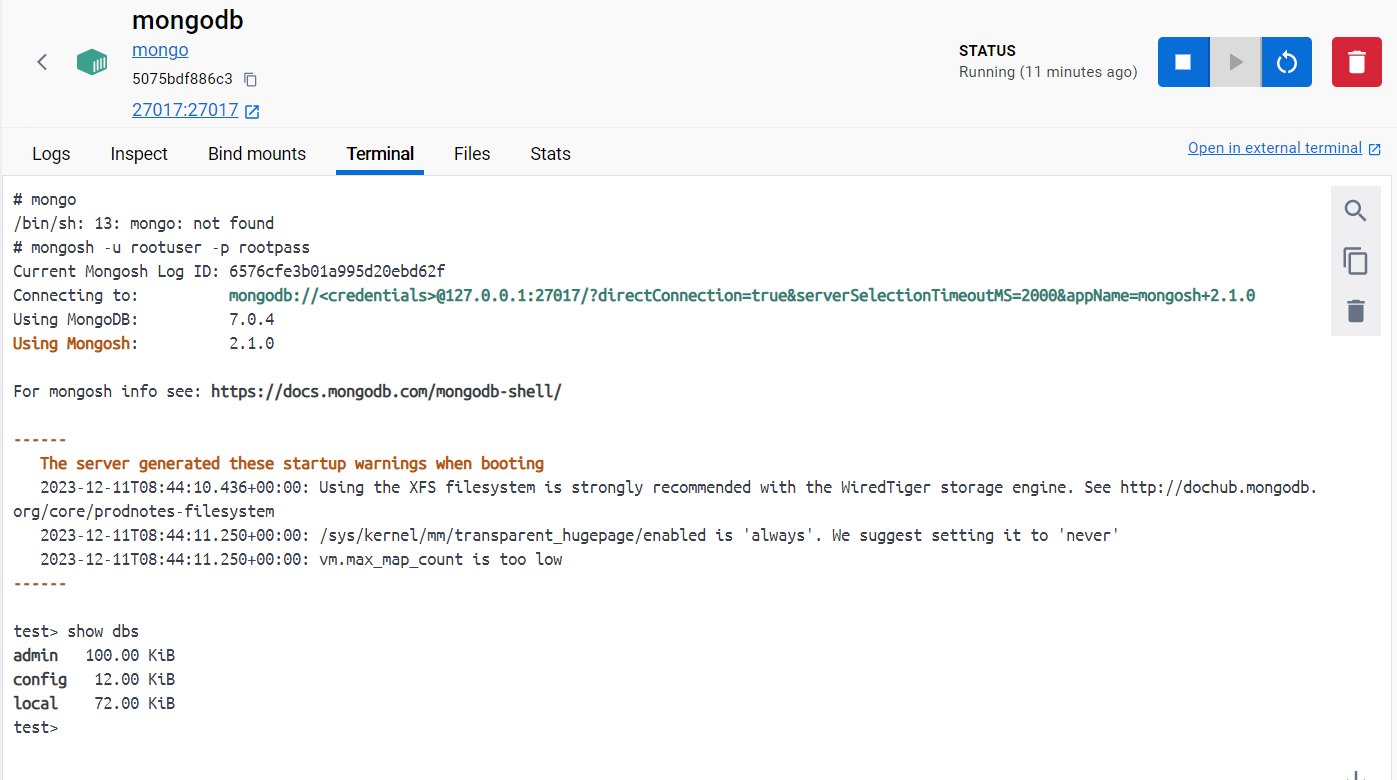Click the config database row
Screen dimensions: 1397x780
tap(94, 679)
